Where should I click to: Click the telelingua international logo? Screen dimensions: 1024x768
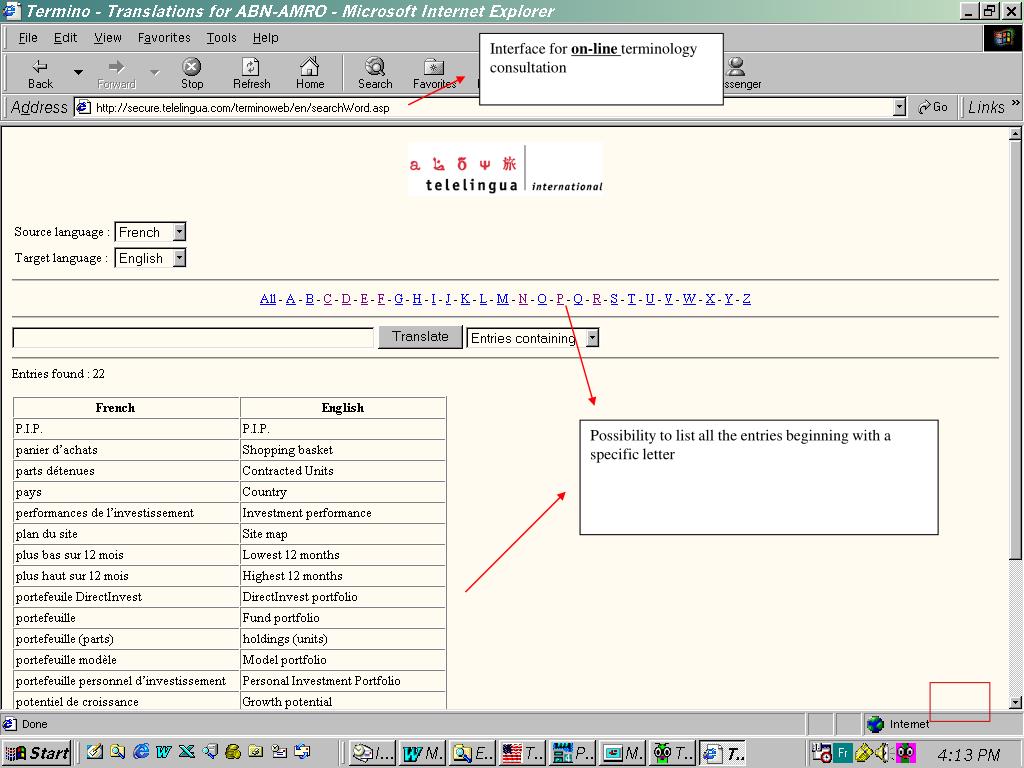click(x=505, y=170)
